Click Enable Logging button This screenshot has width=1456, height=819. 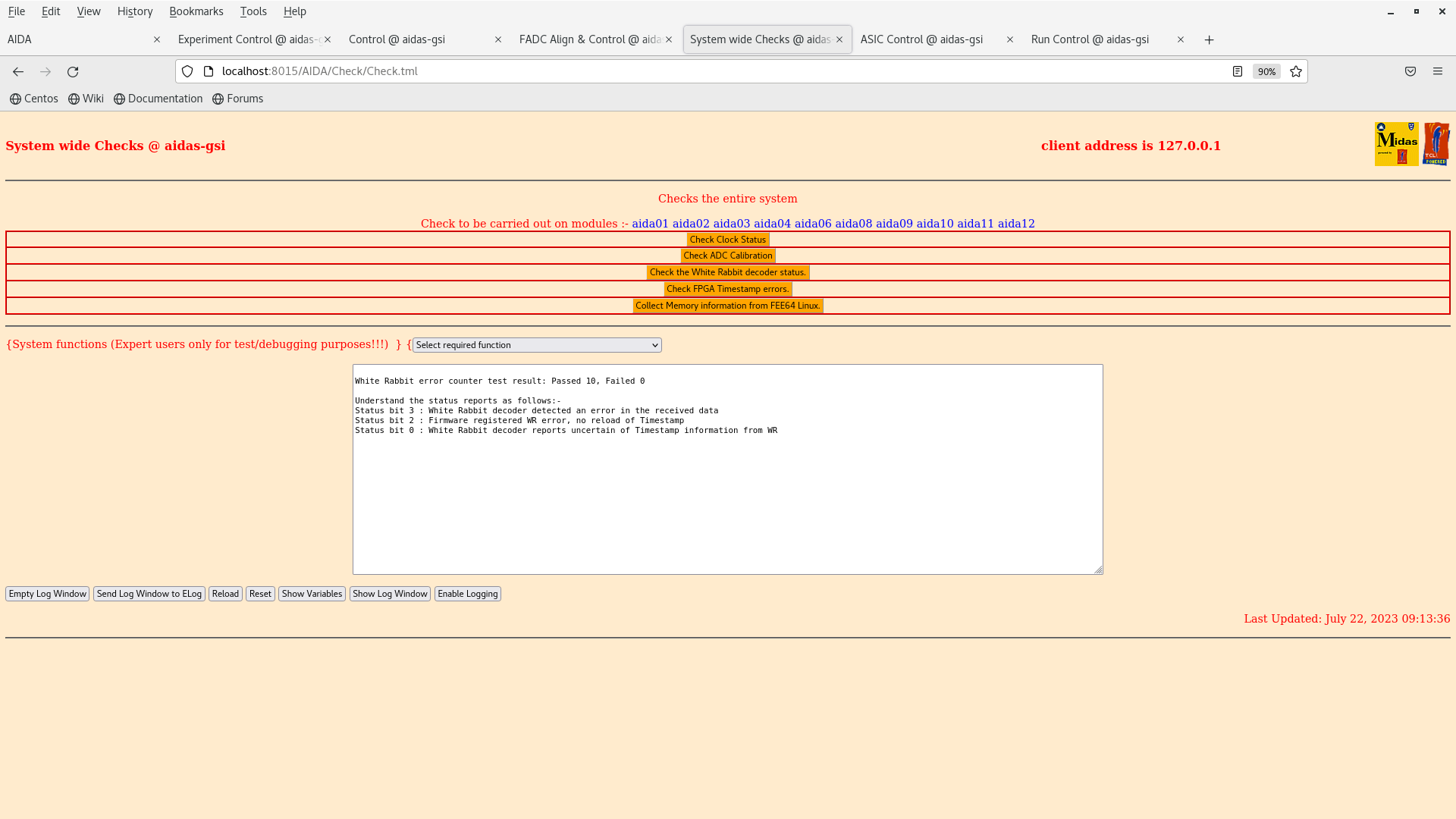click(468, 594)
